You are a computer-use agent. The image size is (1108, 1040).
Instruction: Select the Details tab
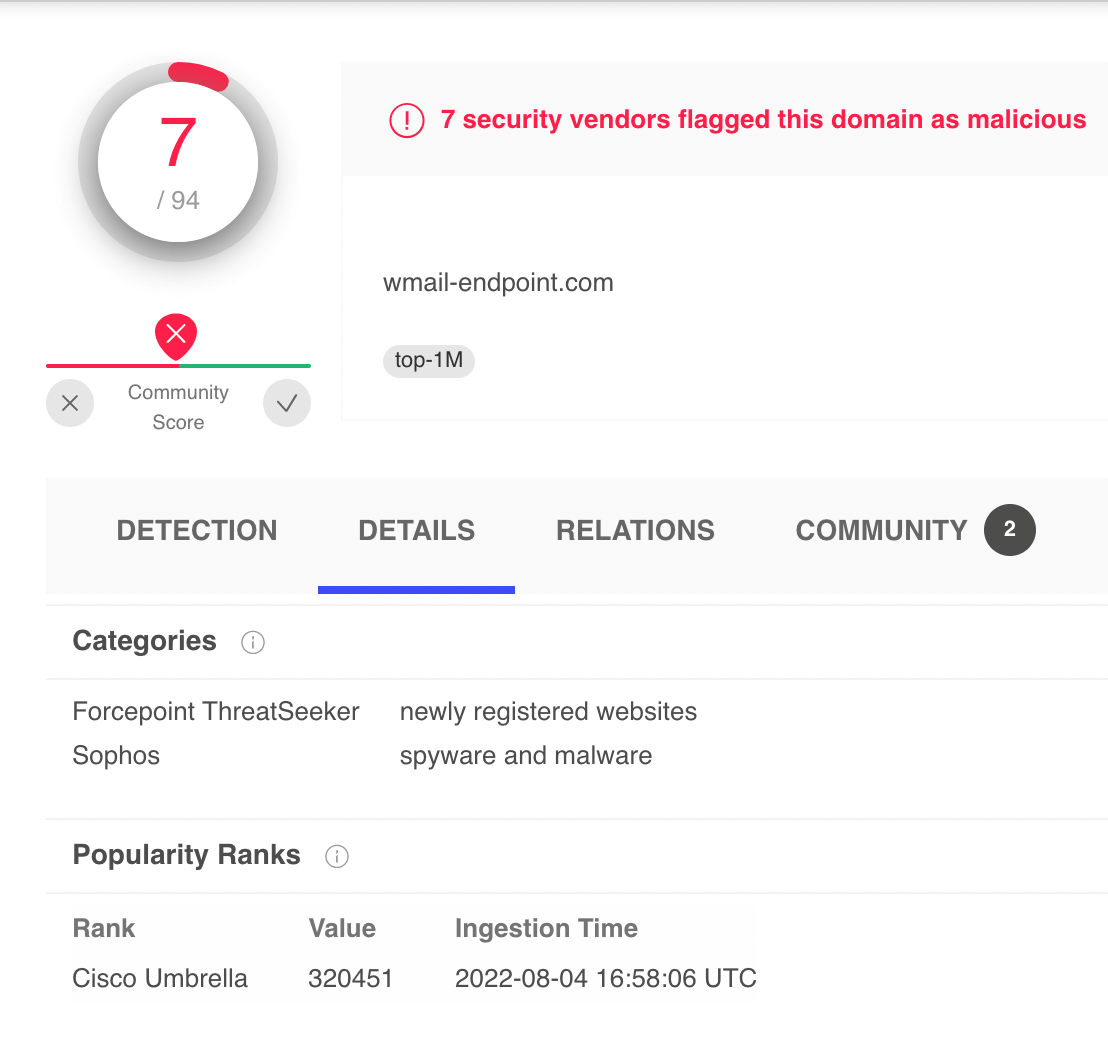(416, 530)
